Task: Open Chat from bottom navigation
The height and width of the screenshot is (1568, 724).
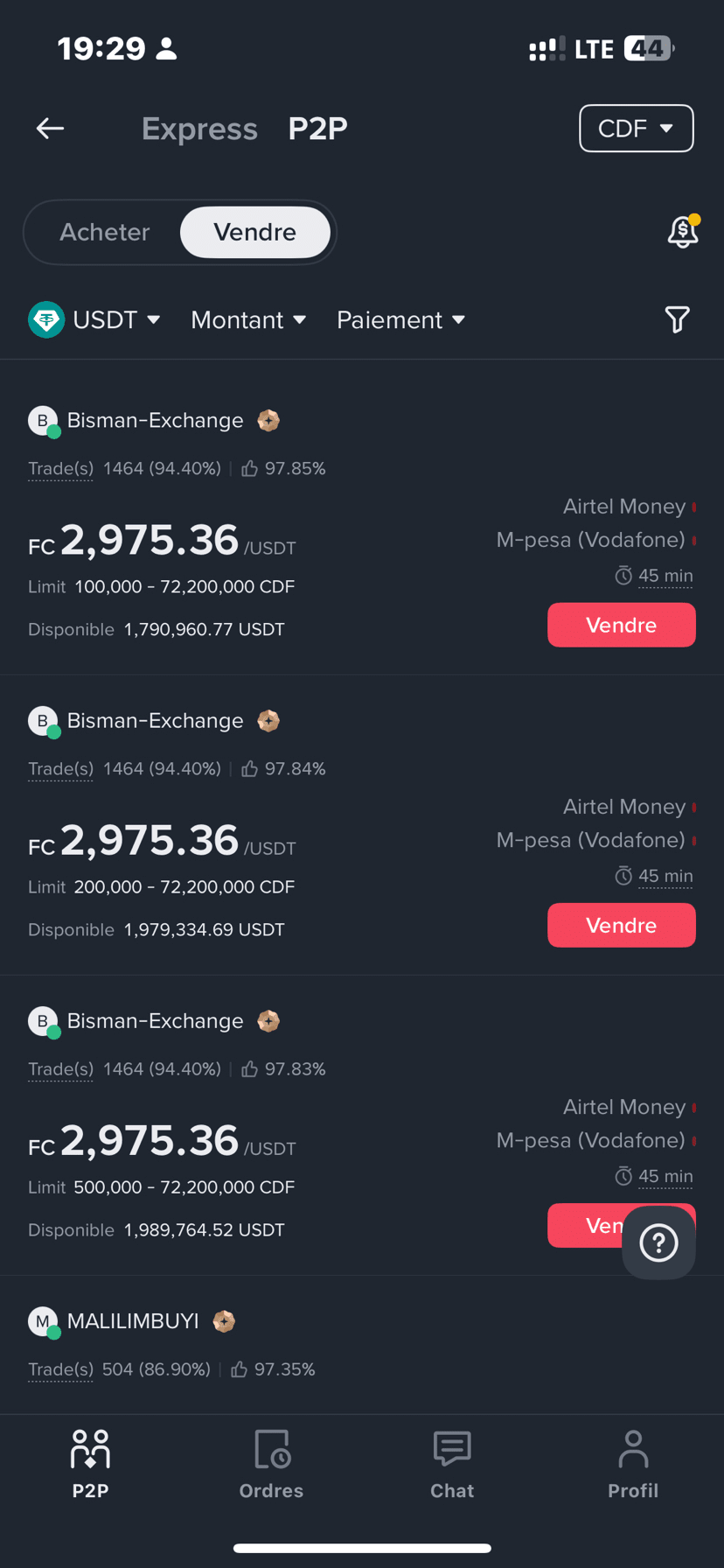Action: tap(452, 1465)
